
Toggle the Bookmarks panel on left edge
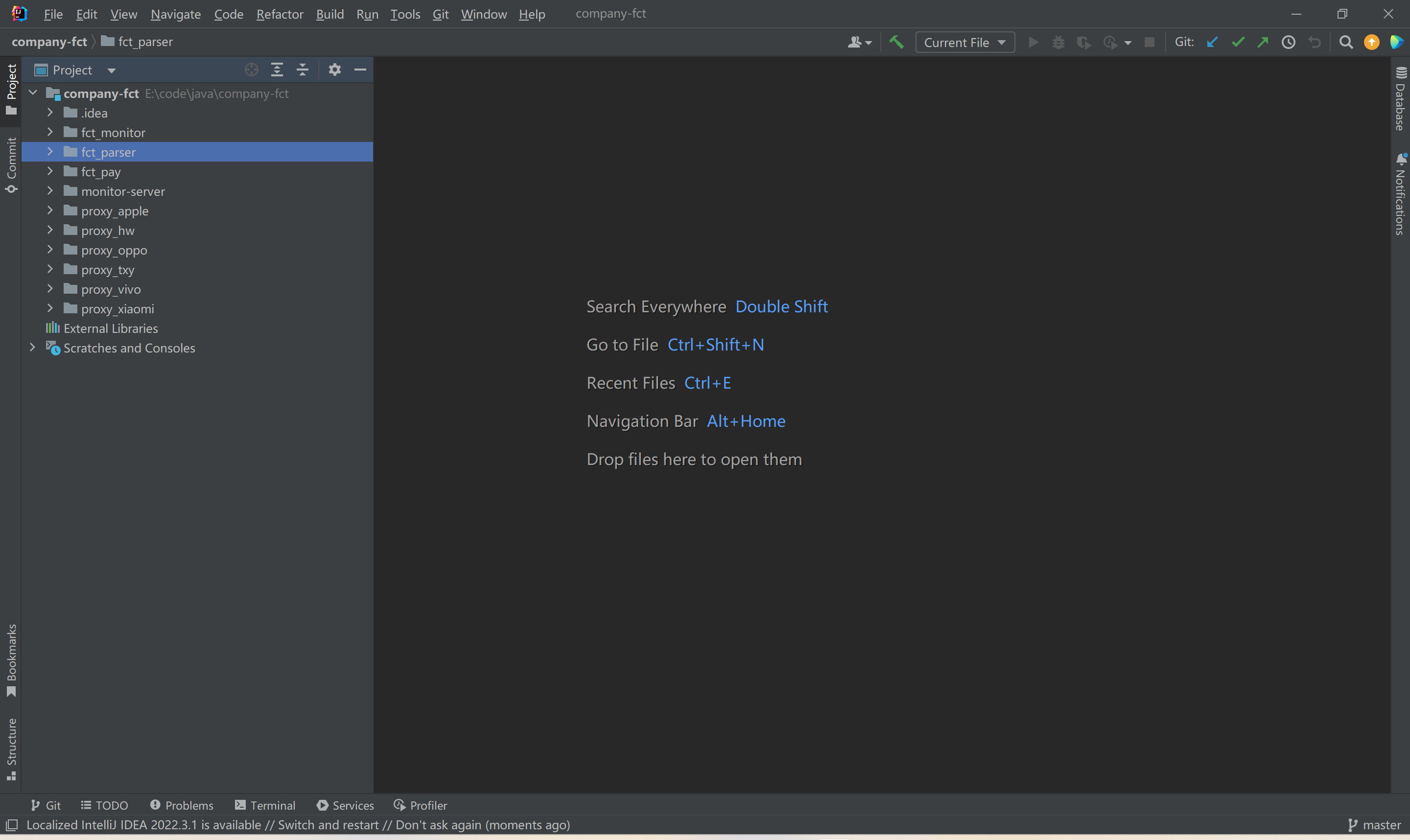tap(12, 660)
